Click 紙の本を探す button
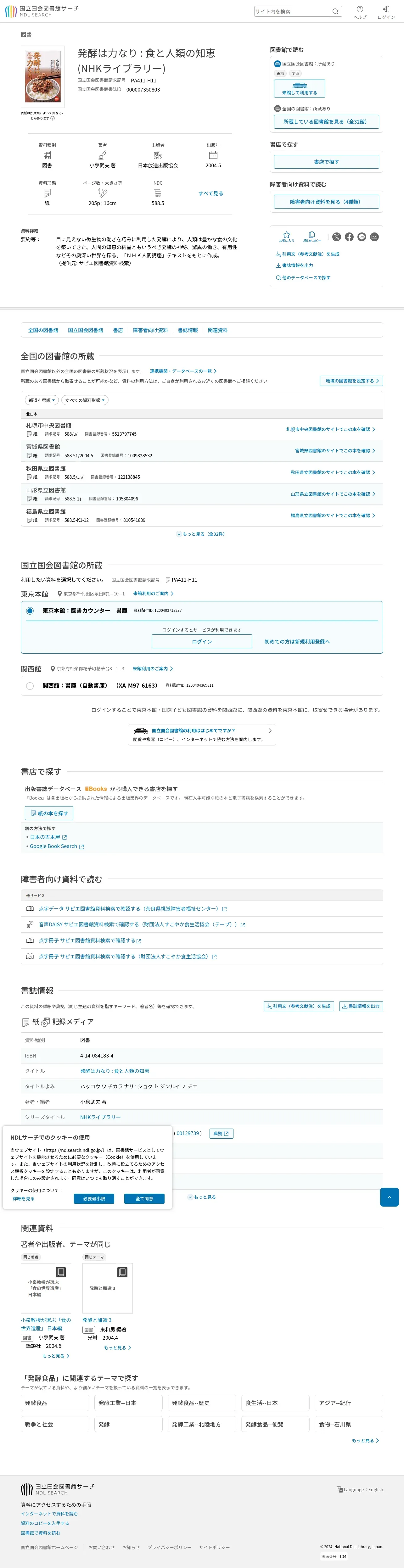404x1568 pixels. click(49, 813)
